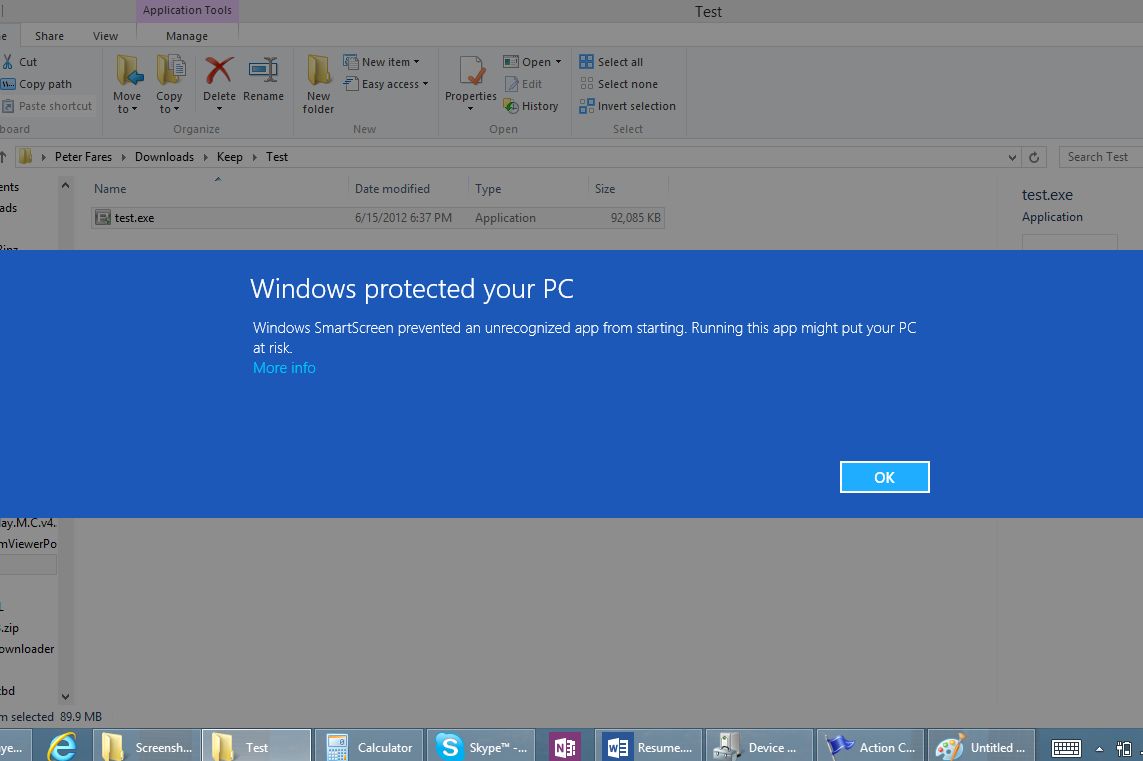
Task: Switch to Skype in the taskbar
Action: (480, 746)
